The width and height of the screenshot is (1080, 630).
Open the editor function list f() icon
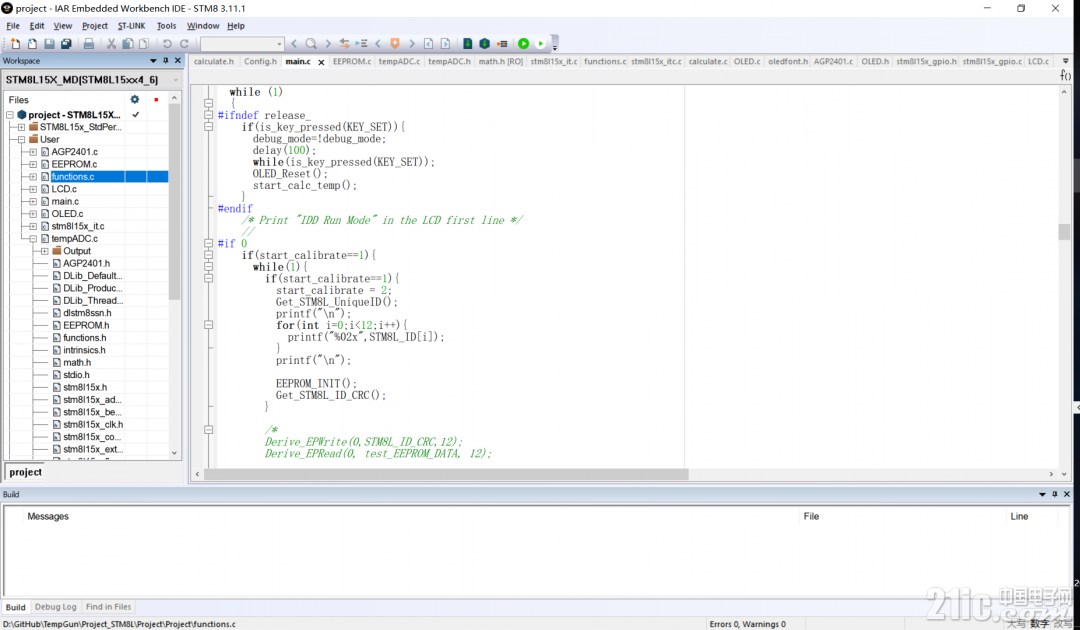1065,75
